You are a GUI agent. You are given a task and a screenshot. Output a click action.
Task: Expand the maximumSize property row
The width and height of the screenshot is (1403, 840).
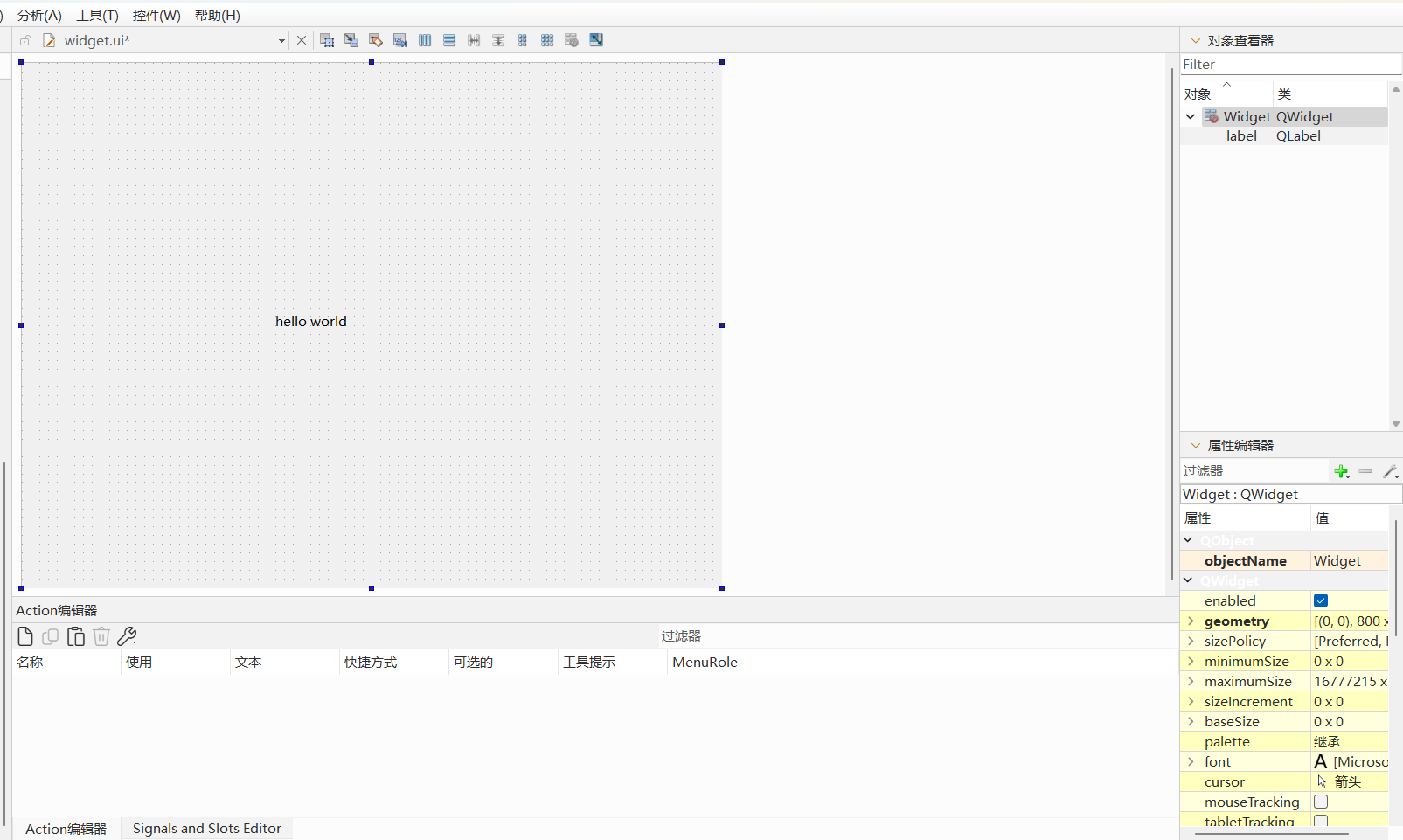tap(1191, 681)
